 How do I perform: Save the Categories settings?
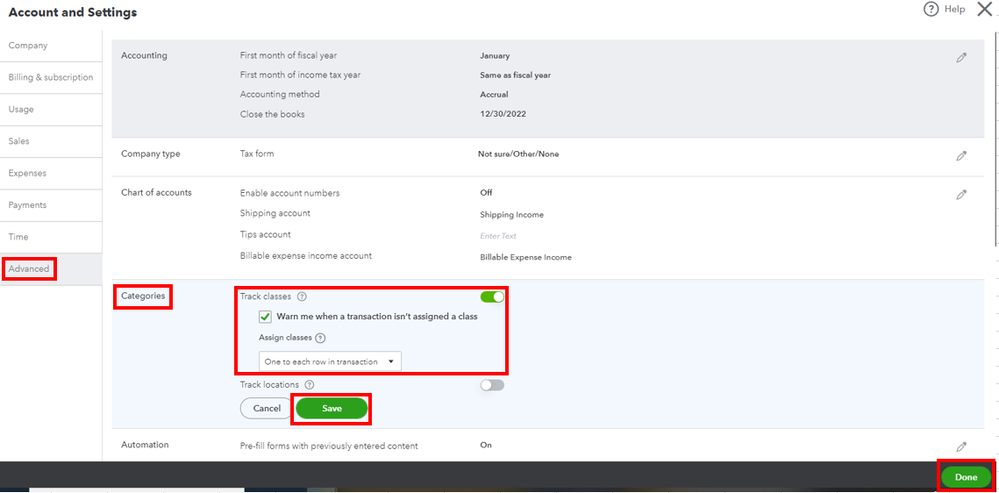tap(332, 408)
